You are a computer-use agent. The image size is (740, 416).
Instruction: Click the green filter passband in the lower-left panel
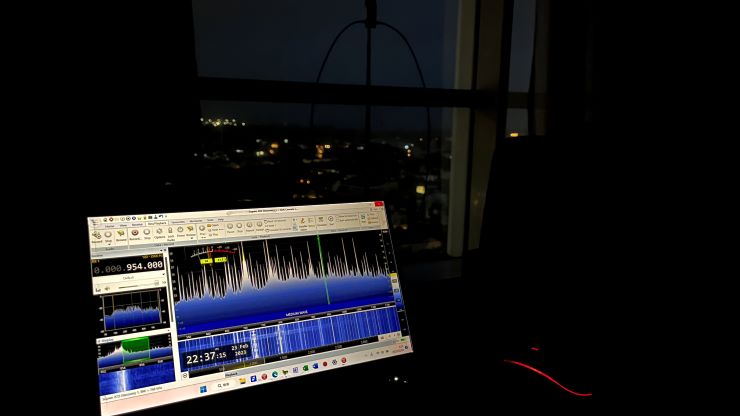pyautogui.click(x=136, y=350)
